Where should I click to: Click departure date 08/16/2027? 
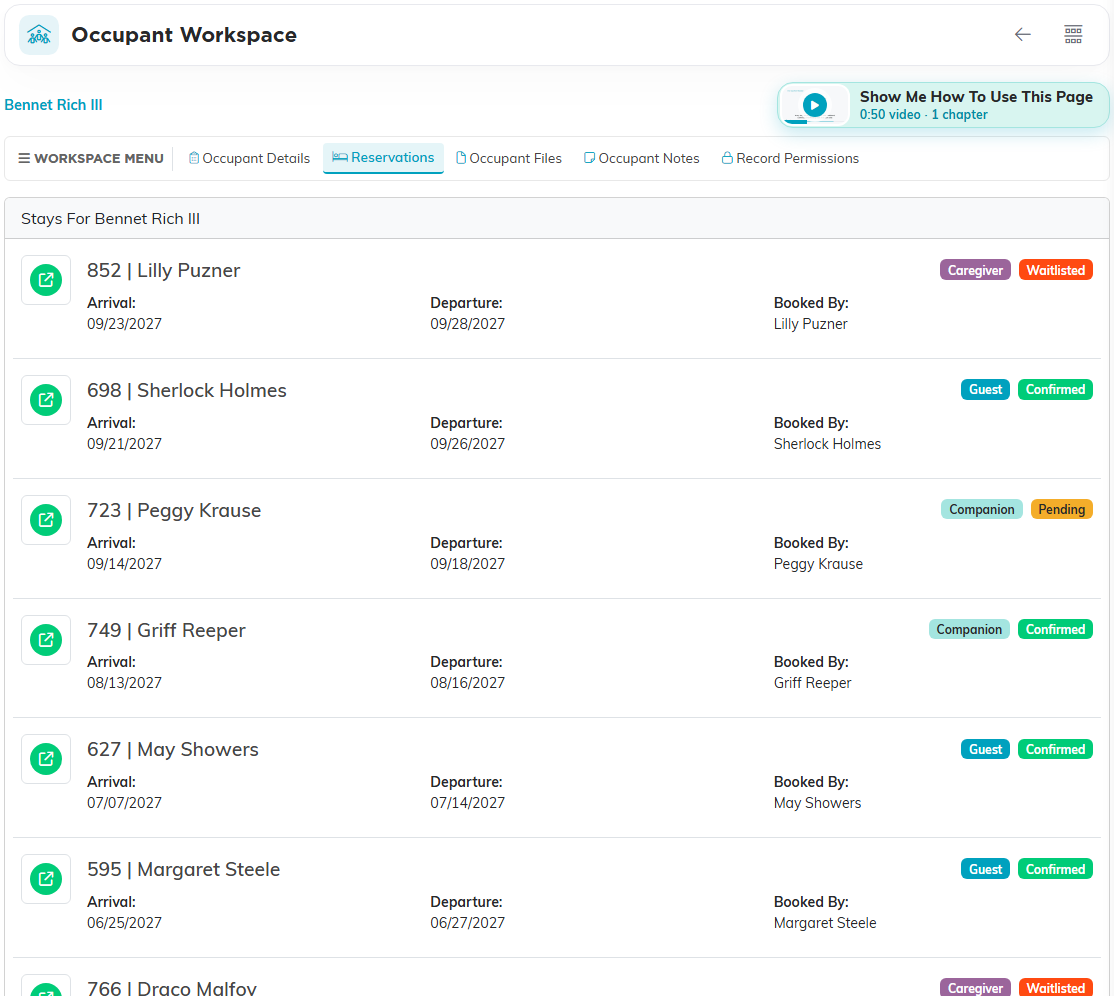click(x=467, y=683)
